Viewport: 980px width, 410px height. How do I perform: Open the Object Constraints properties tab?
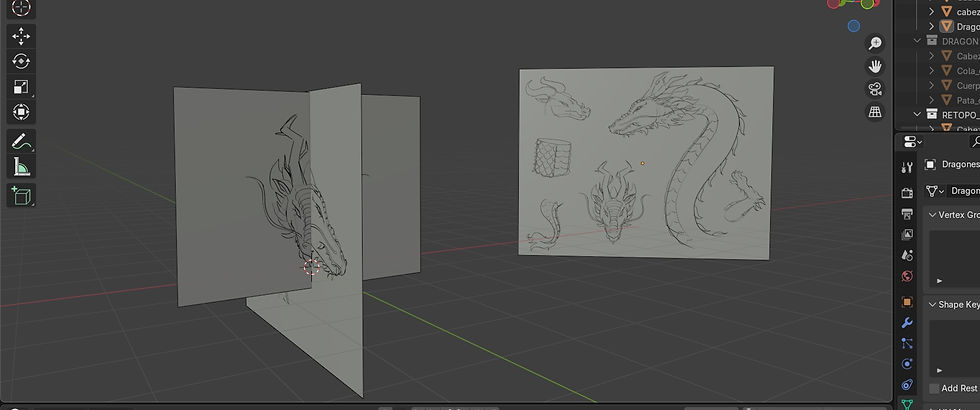[907, 384]
